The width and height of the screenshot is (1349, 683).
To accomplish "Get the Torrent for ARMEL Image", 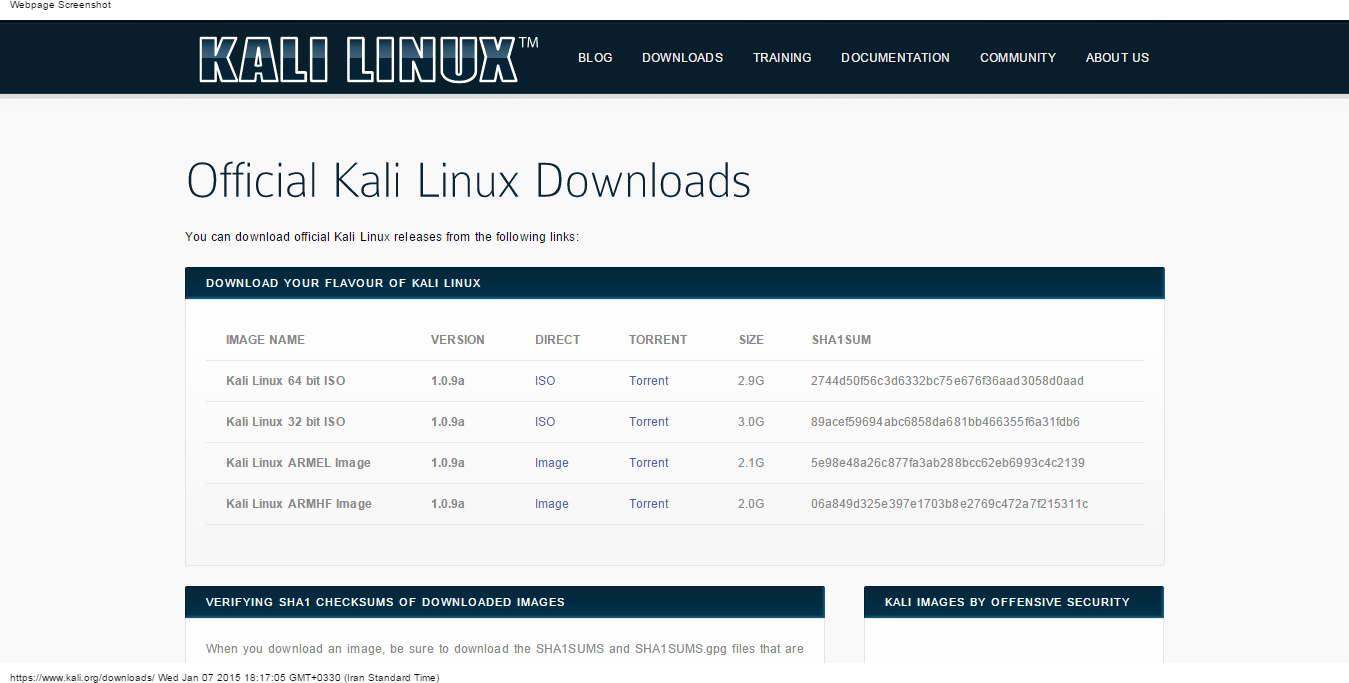I will 649,463.
